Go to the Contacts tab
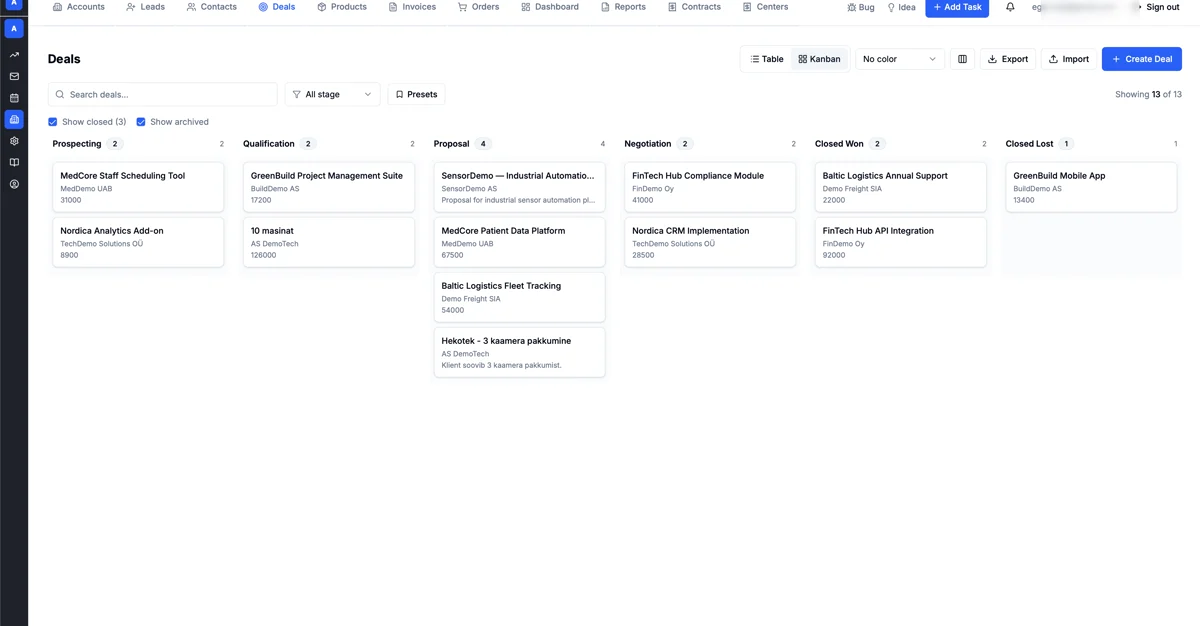Screen dimensions: 1200x626 pos(212,7)
